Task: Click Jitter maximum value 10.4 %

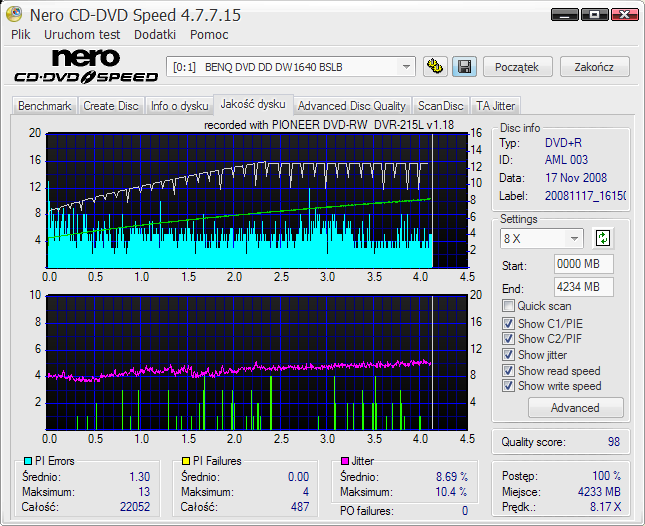Action: [451, 492]
